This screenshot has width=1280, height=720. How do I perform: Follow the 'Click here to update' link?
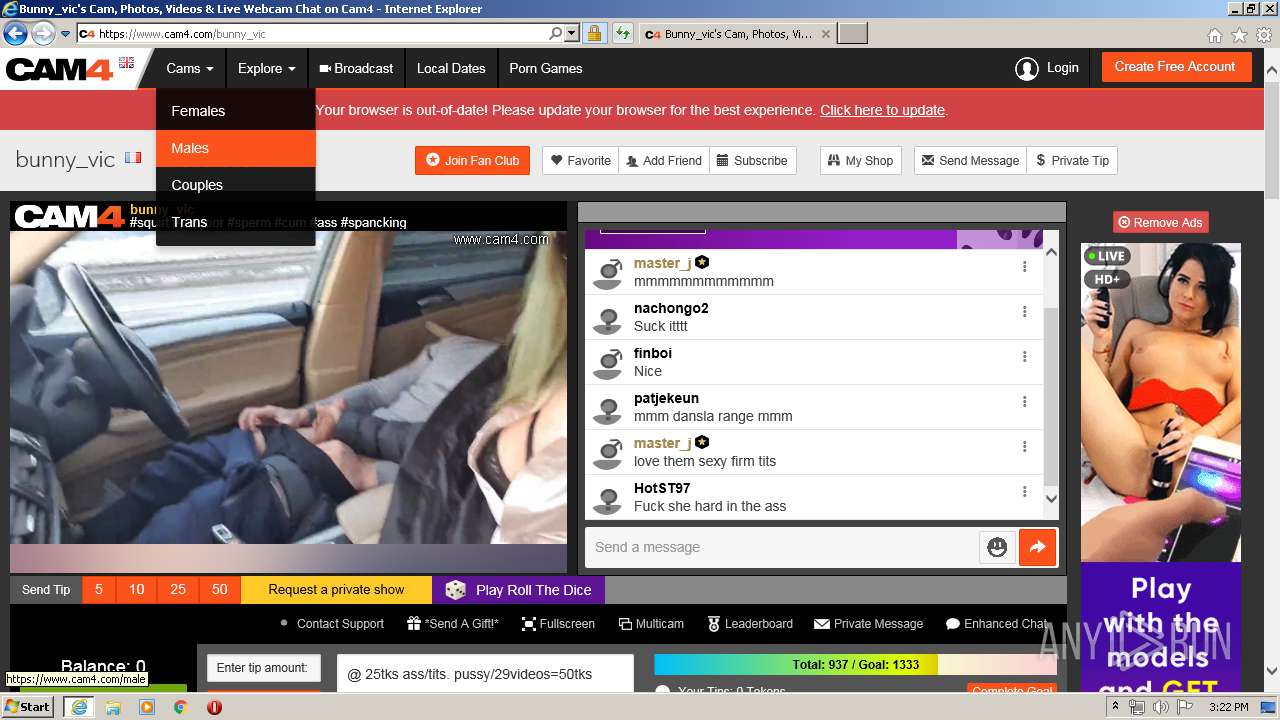tap(882, 110)
